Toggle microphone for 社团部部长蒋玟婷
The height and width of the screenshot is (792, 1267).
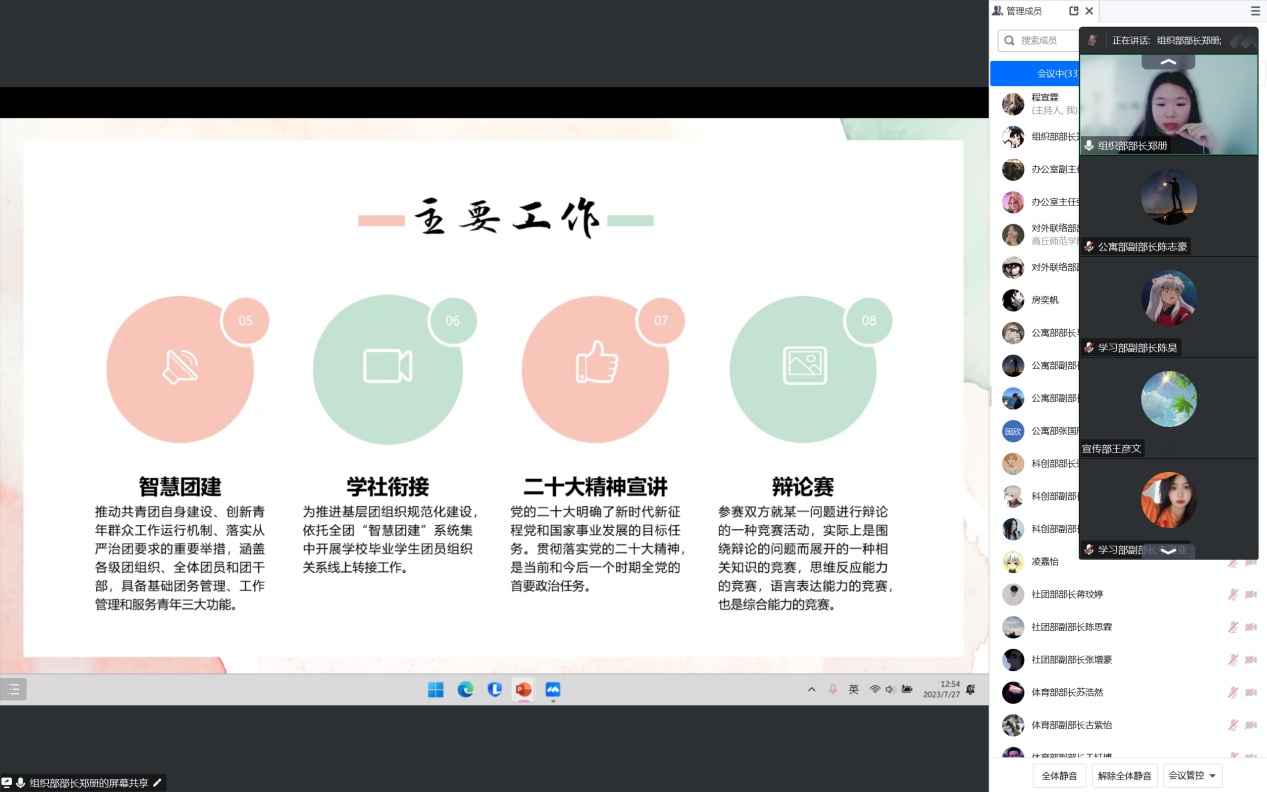[x=1233, y=595]
